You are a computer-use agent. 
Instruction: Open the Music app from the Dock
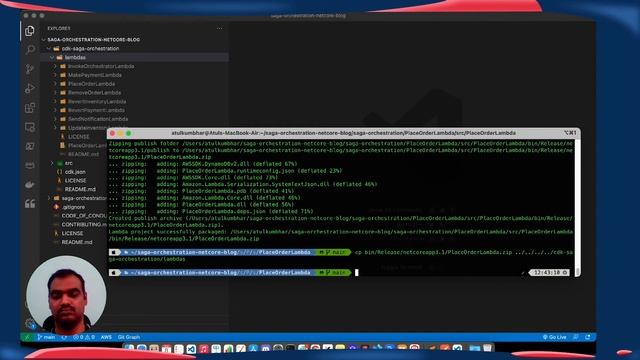tap(204, 349)
